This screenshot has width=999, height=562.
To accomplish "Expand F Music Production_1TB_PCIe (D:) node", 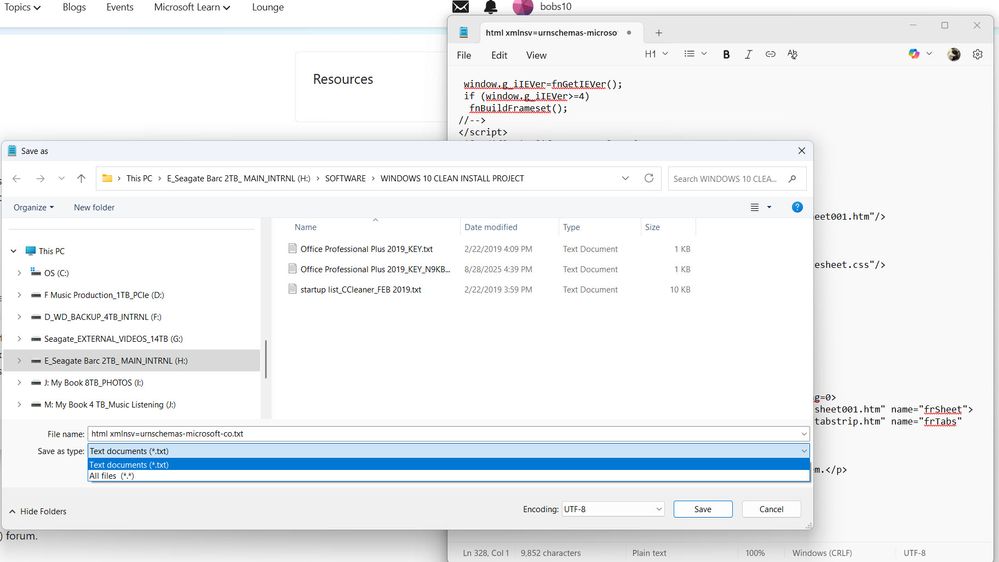I will point(19,295).
